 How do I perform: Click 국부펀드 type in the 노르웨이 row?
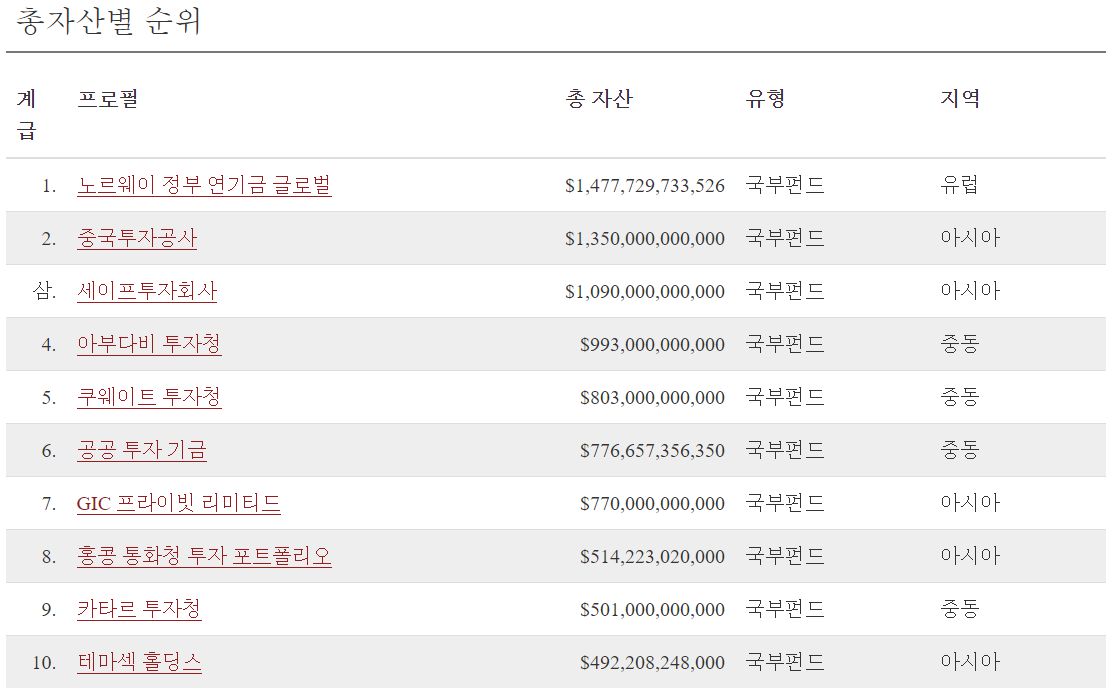click(x=785, y=185)
